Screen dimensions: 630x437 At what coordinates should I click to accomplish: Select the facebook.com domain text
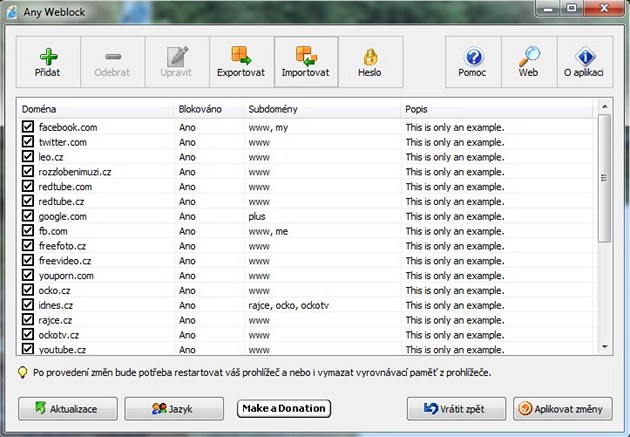pos(68,127)
